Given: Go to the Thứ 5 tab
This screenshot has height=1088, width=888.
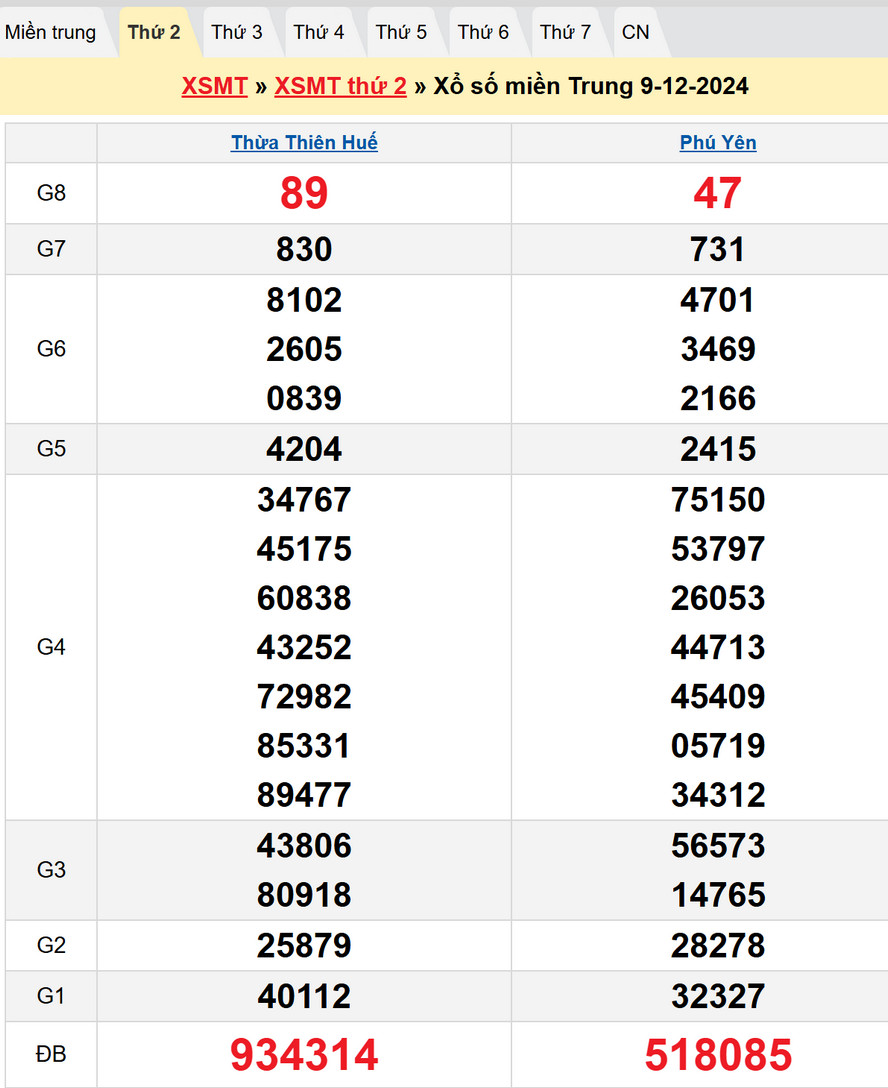Looking at the screenshot, I should [401, 32].
